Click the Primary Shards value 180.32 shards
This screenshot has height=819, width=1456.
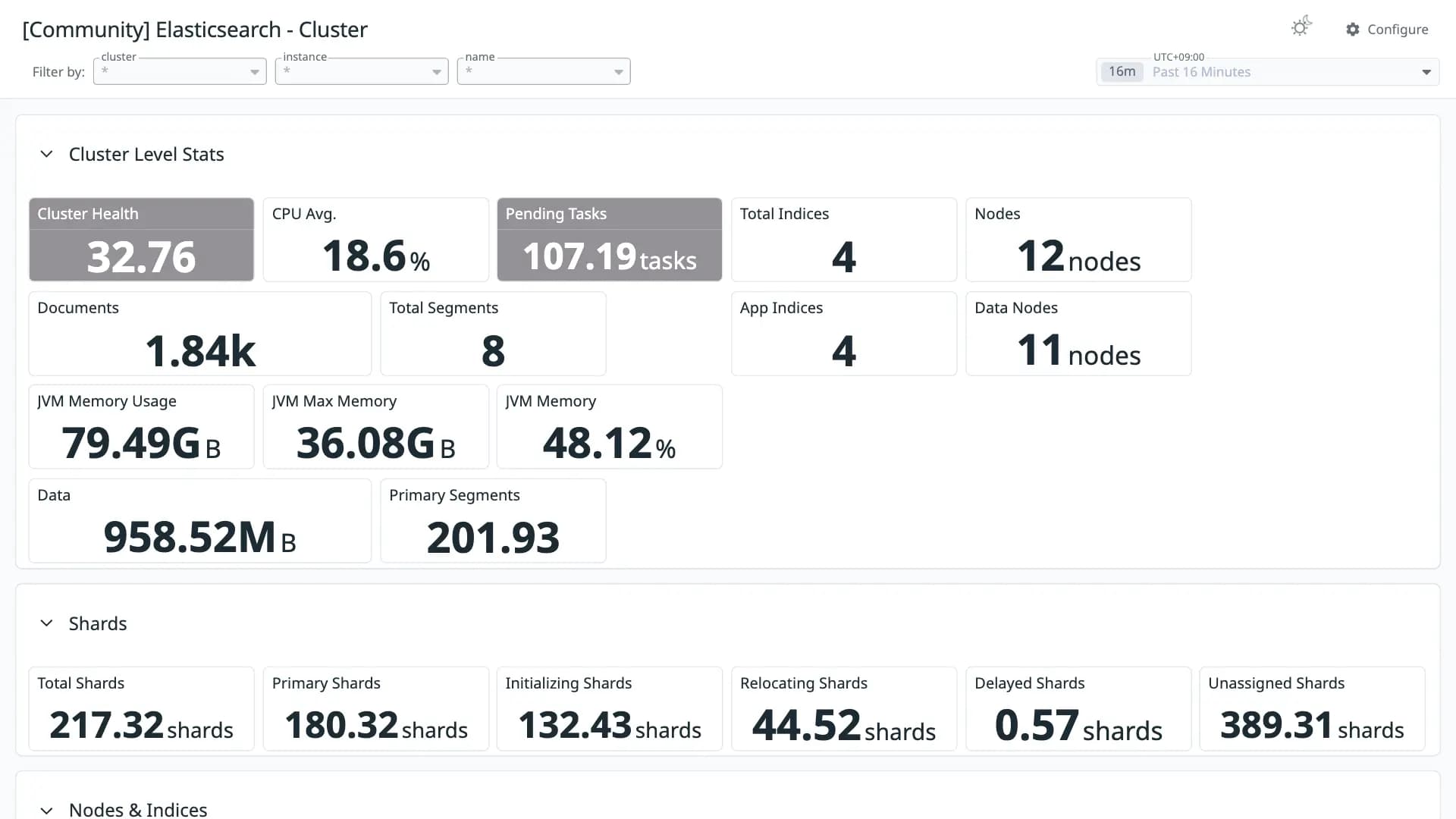coord(376,726)
